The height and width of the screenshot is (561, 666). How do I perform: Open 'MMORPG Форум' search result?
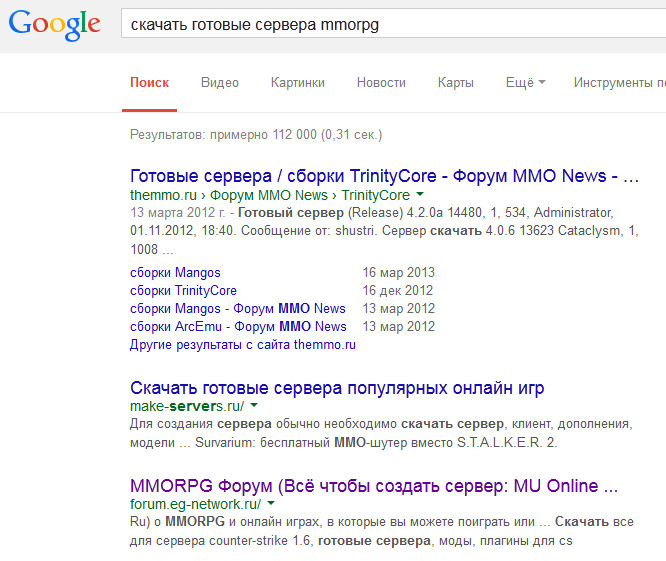tap(374, 486)
